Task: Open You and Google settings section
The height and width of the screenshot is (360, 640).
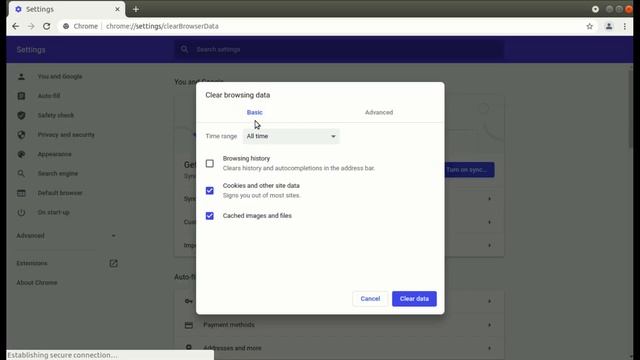Action: coord(60,76)
